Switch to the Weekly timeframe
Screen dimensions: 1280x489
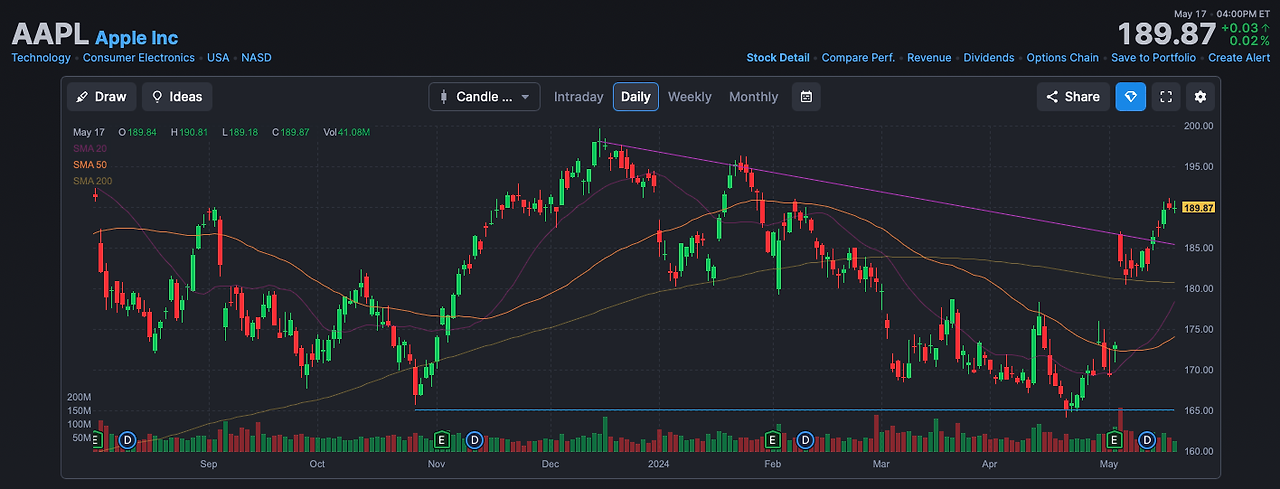[x=690, y=97]
